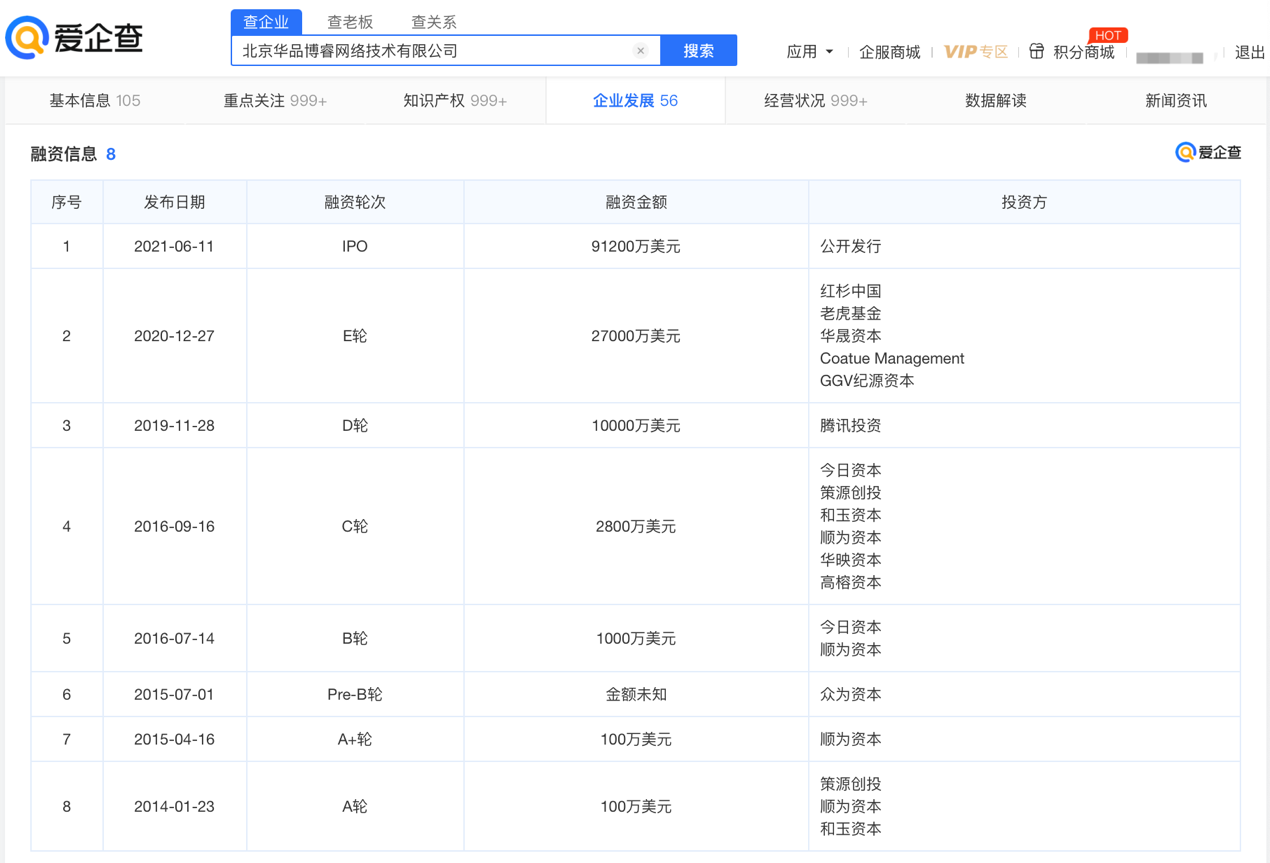Click investor 华映资本
Screen dimensions: 1270x863
click(x=851, y=560)
